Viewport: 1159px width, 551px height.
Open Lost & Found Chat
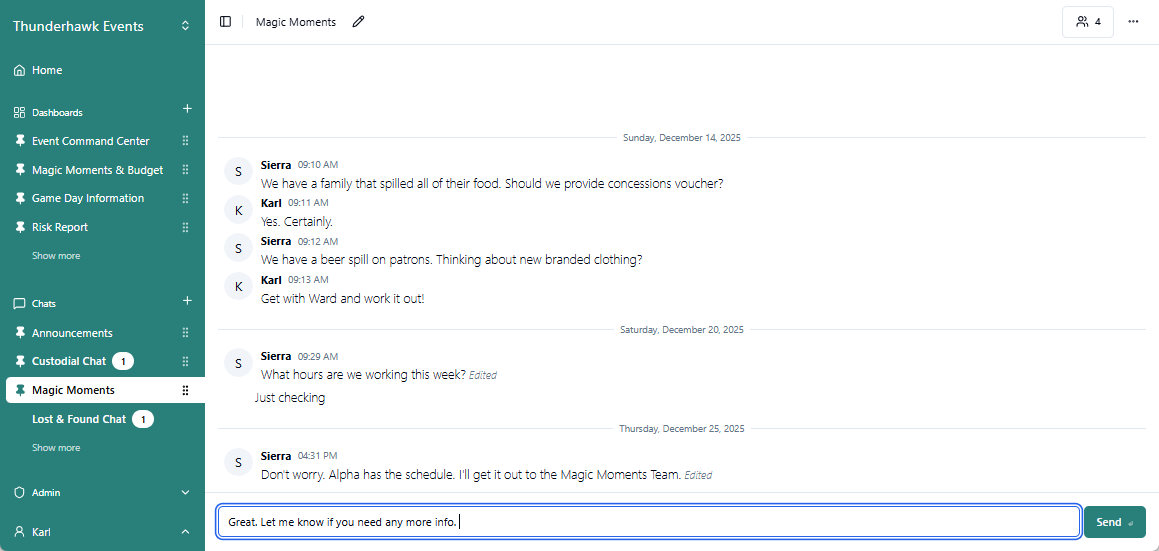coord(78,419)
